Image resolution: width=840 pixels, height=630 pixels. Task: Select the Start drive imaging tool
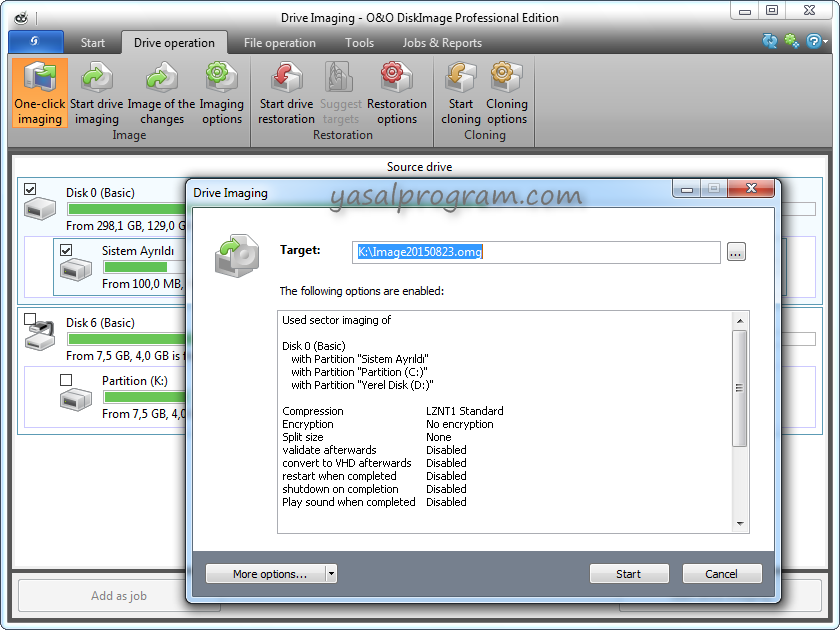click(97, 92)
